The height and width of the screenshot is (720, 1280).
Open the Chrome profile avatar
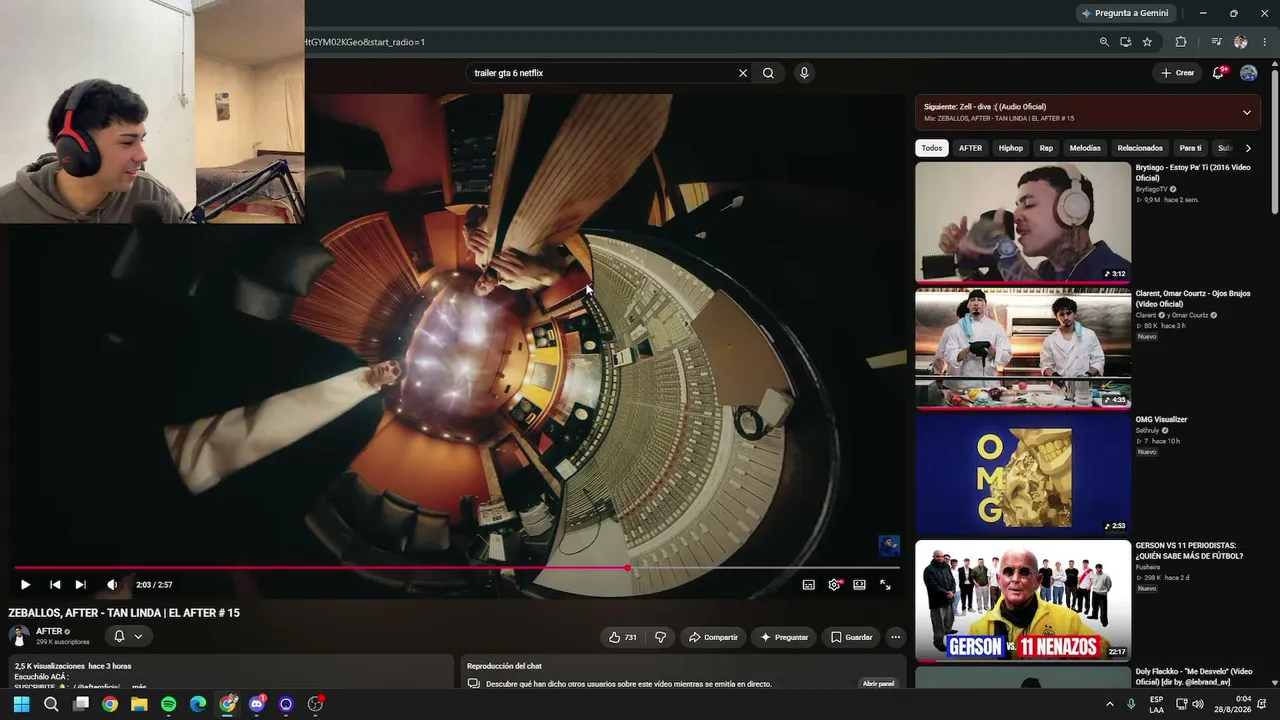click(1241, 42)
